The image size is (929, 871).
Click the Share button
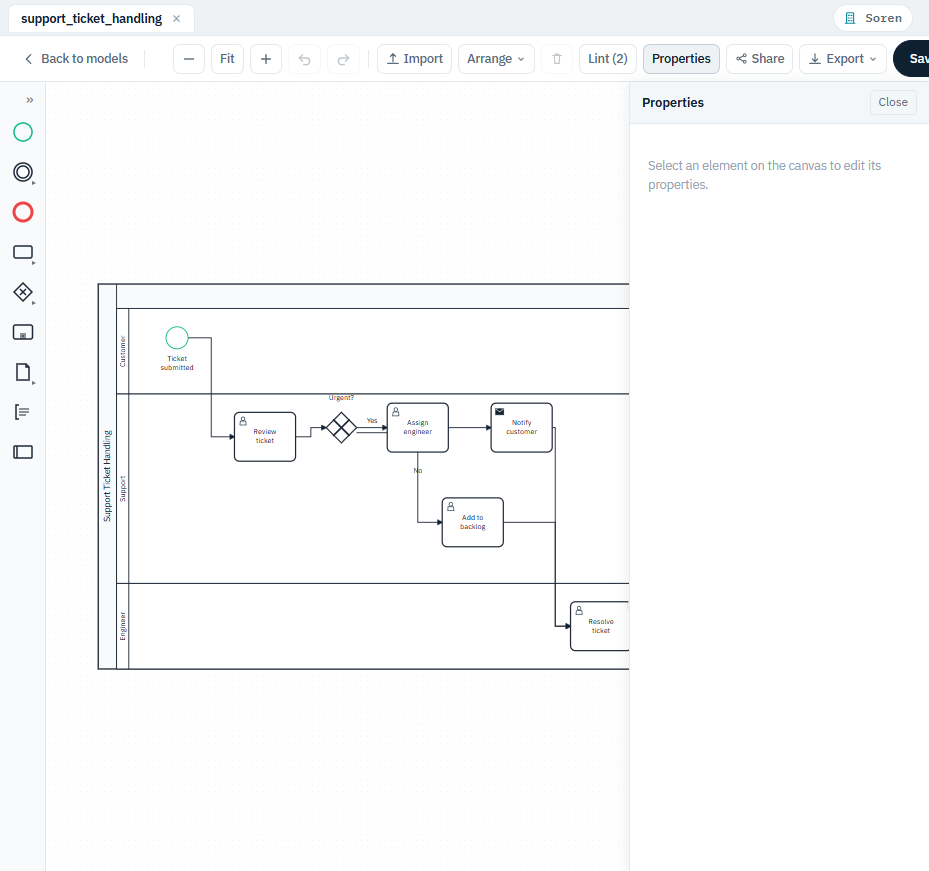click(760, 59)
